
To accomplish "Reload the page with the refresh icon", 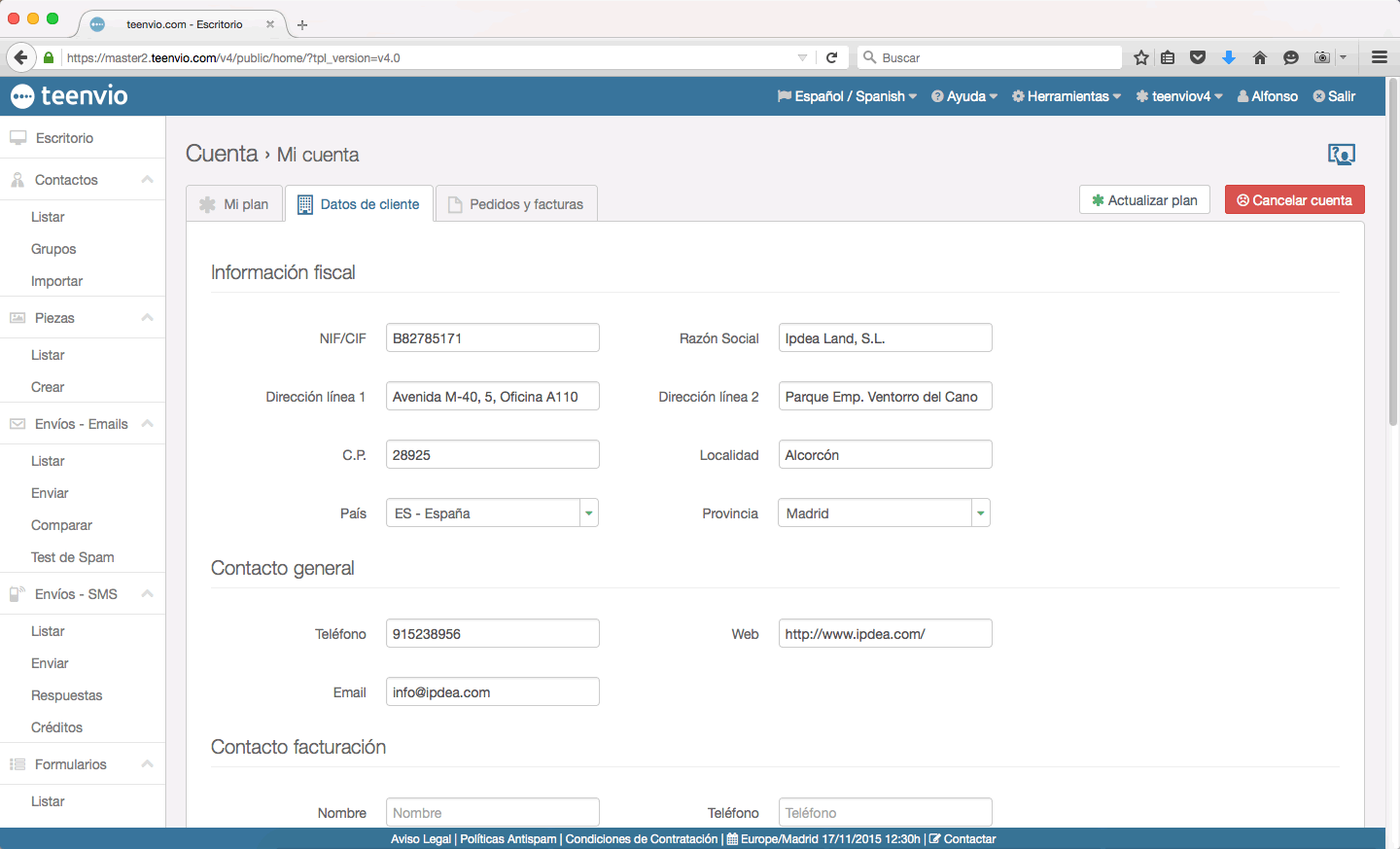I will (x=831, y=57).
